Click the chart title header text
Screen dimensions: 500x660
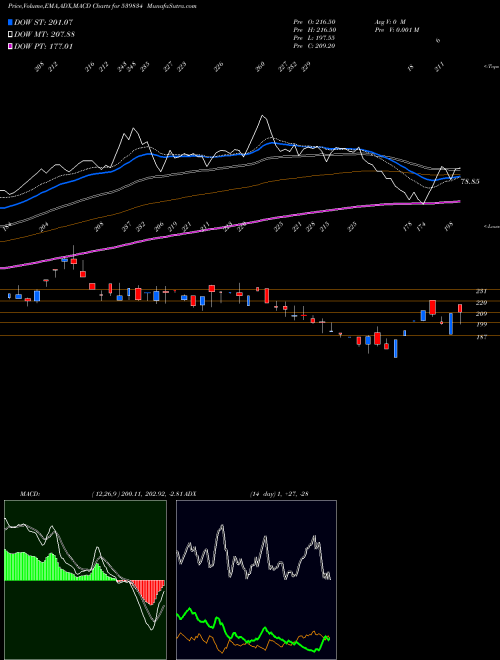pos(102,6)
